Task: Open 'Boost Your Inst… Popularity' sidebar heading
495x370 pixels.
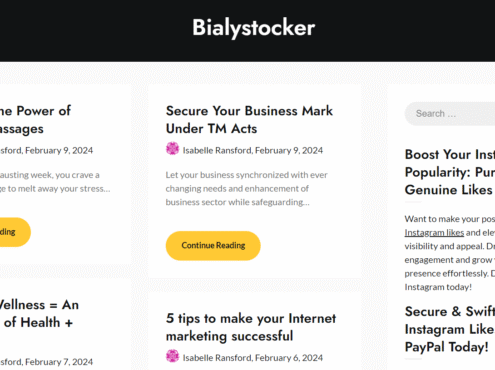Action: (450, 172)
